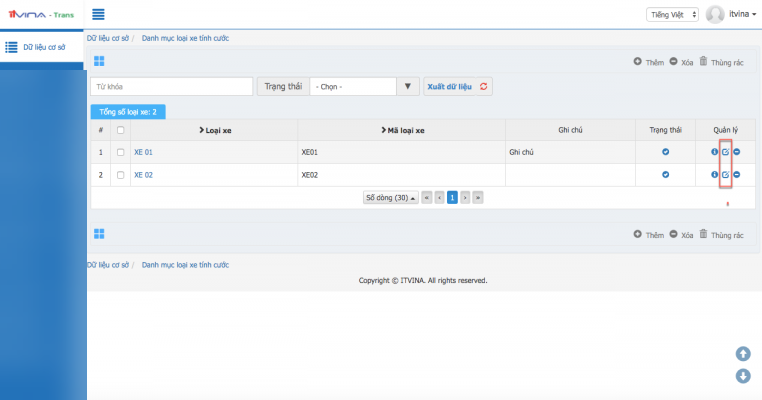
Task: Jump to bottom with the down arrow icon
Action: point(743,376)
